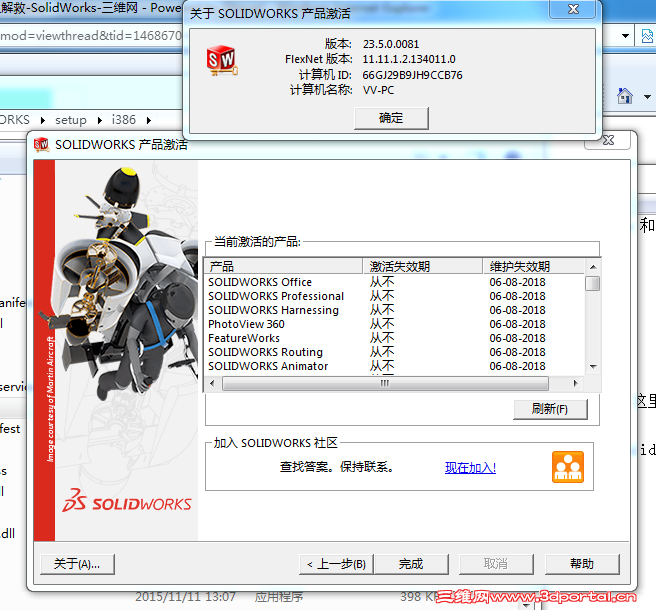
Task: Click the 66GJ29B9JH9CCB76 computer ID text
Action: pyautogui.click(x=413, y=75)
